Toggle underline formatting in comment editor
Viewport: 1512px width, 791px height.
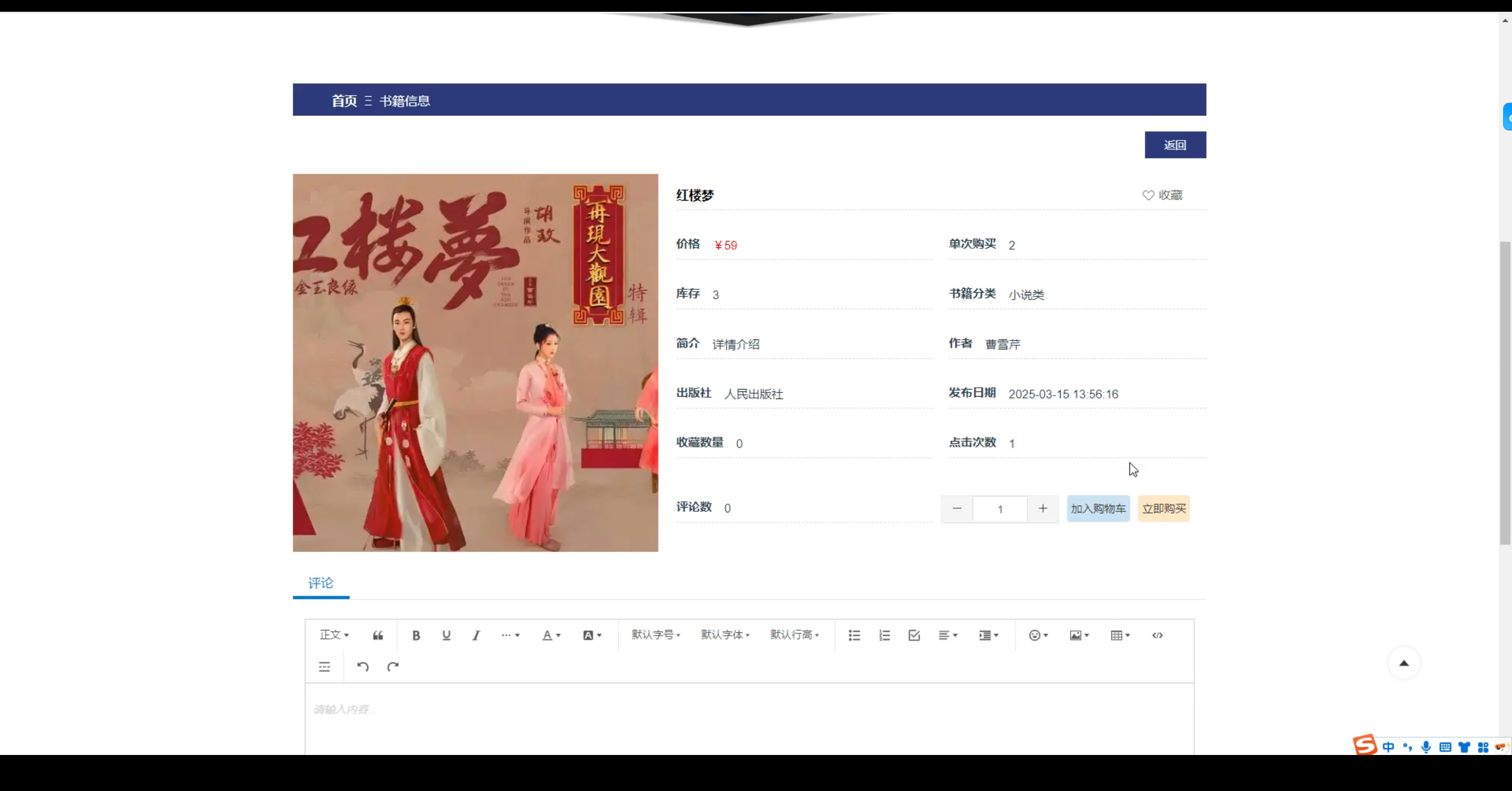point(446,635)
